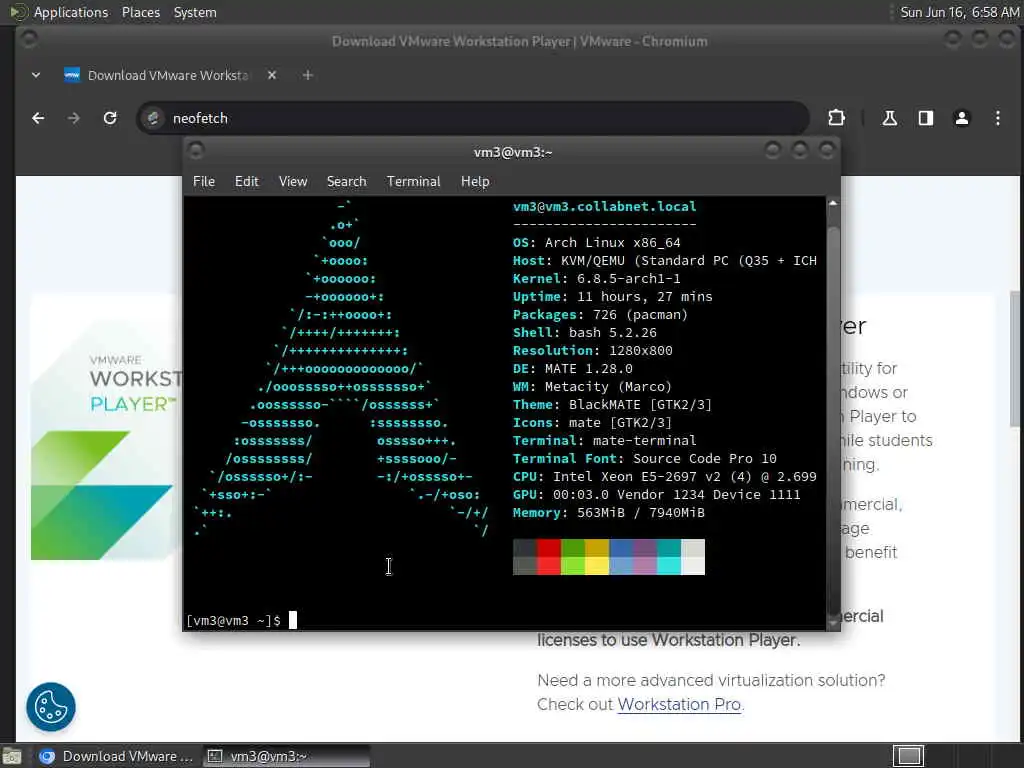This screenshot has width=1024, height=768.
Task: Open the Terminal menu in mate-terminal
Action: click(413, 182)
